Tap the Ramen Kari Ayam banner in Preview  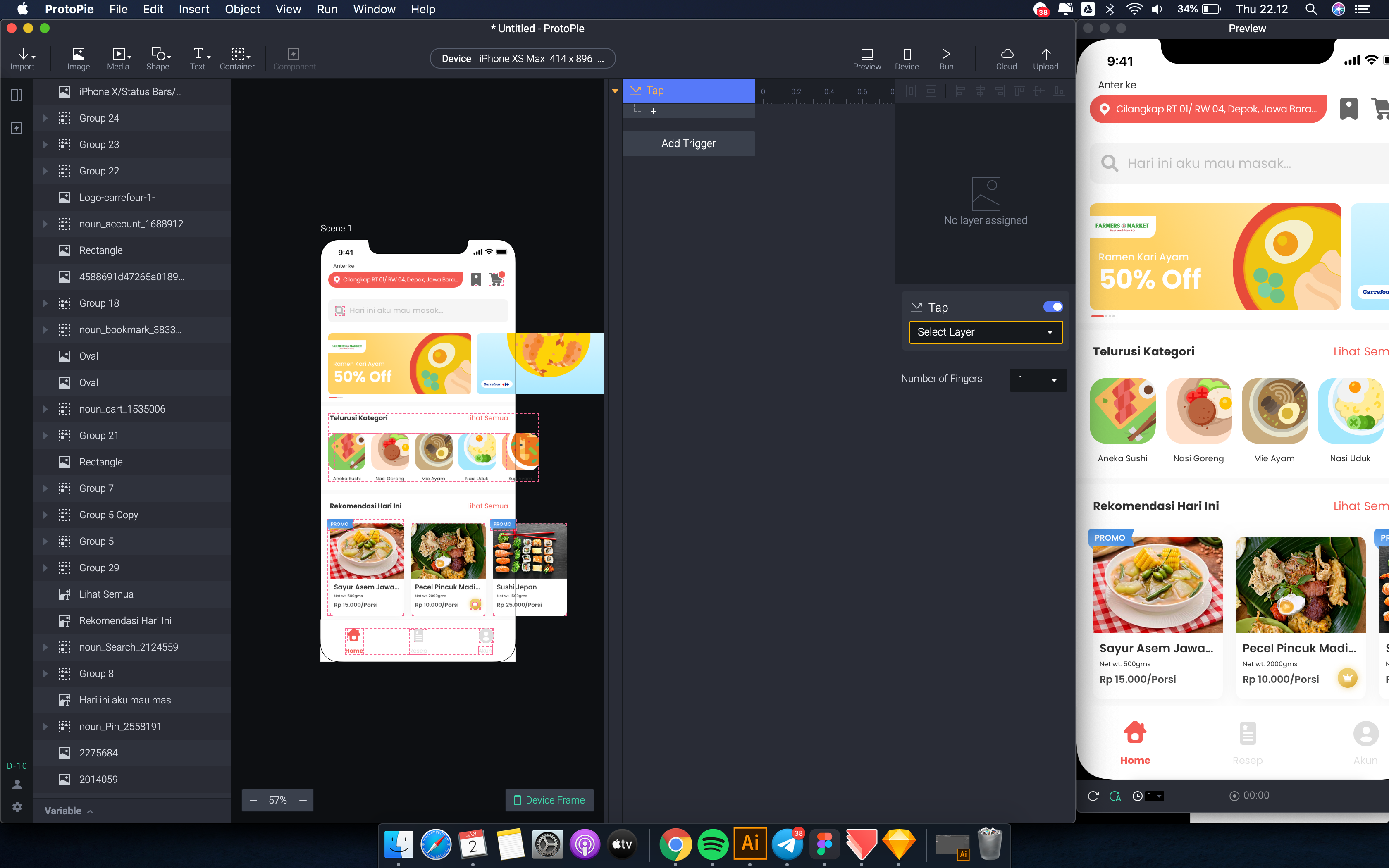tap(1215, 257)
